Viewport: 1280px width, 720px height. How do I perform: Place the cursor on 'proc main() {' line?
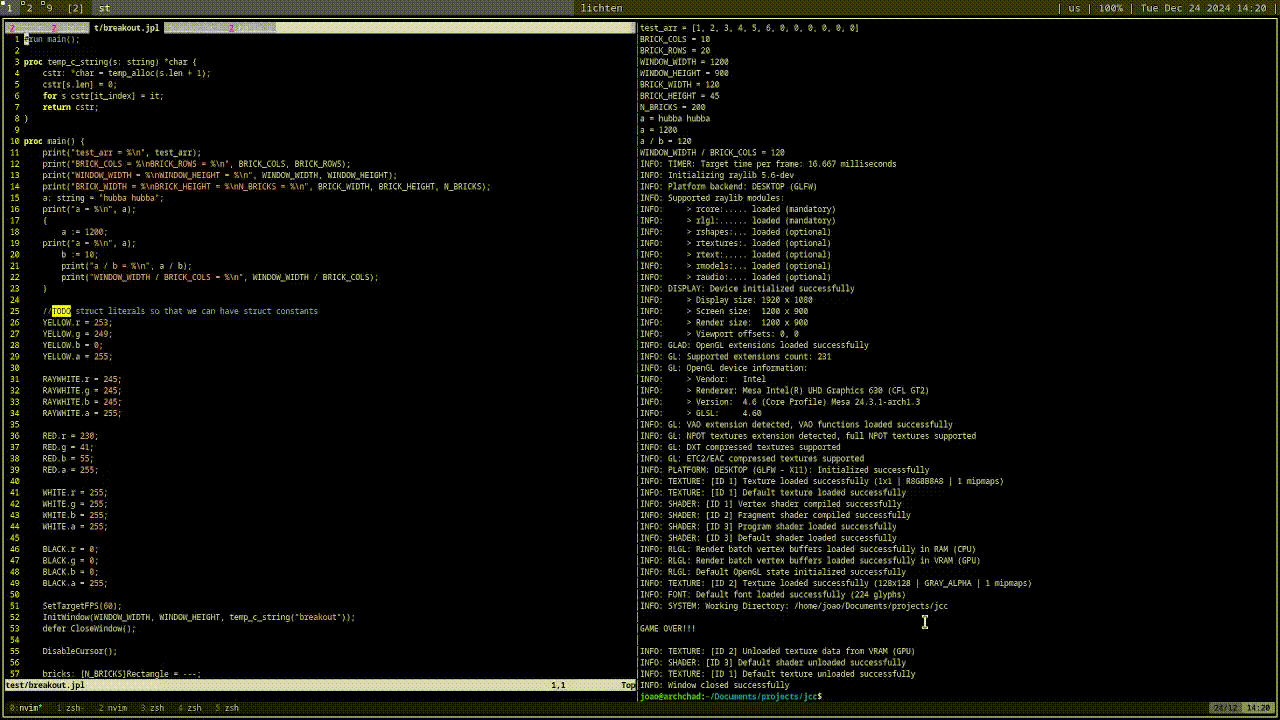pos(54,141)
